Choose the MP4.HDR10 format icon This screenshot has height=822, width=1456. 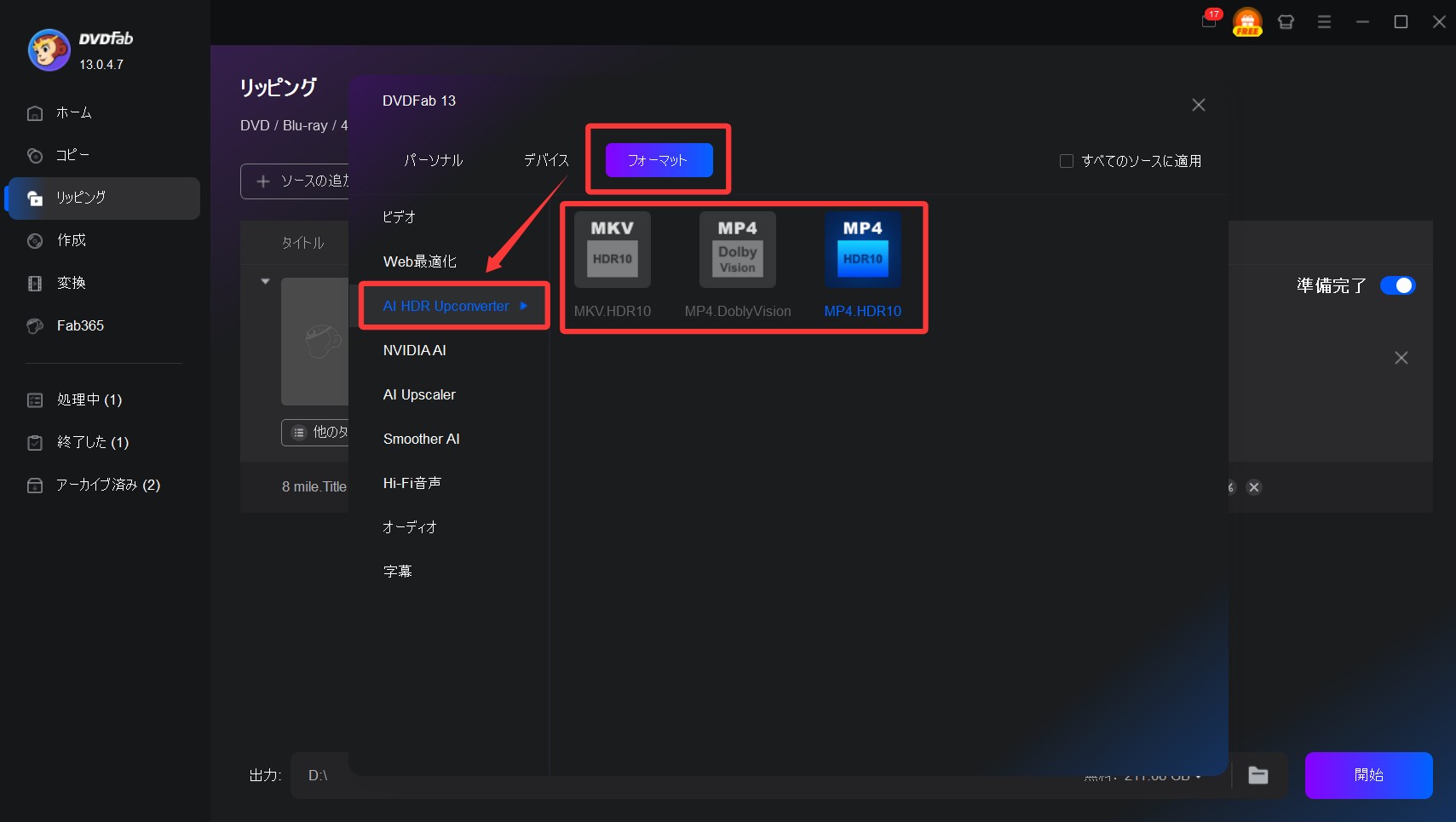863,250
